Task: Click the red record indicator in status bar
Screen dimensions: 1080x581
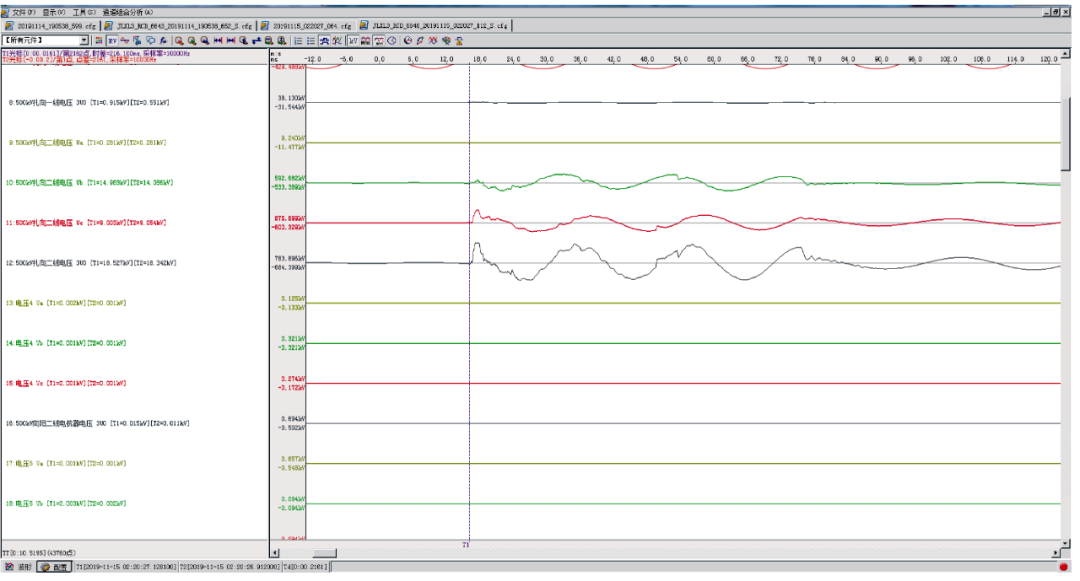Action: (1063, 567)
